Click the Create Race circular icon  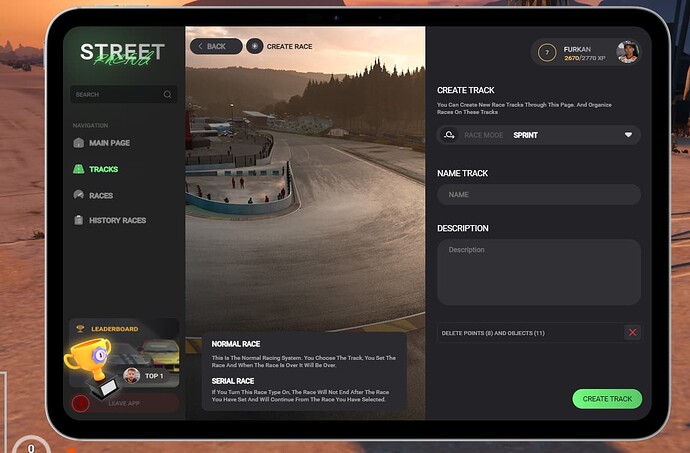pyautogui.click(x=254, y=46)
